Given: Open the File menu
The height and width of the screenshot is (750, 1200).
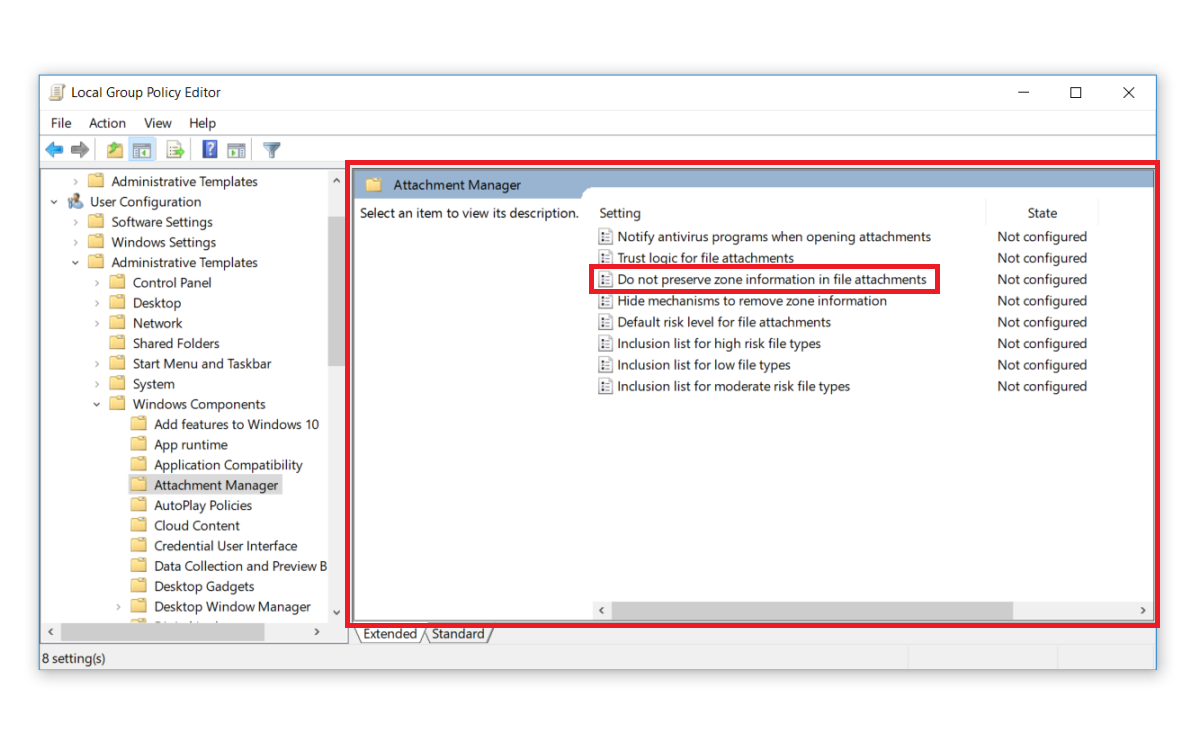Looking at the screenshot, I should click(x=61, y=123).
